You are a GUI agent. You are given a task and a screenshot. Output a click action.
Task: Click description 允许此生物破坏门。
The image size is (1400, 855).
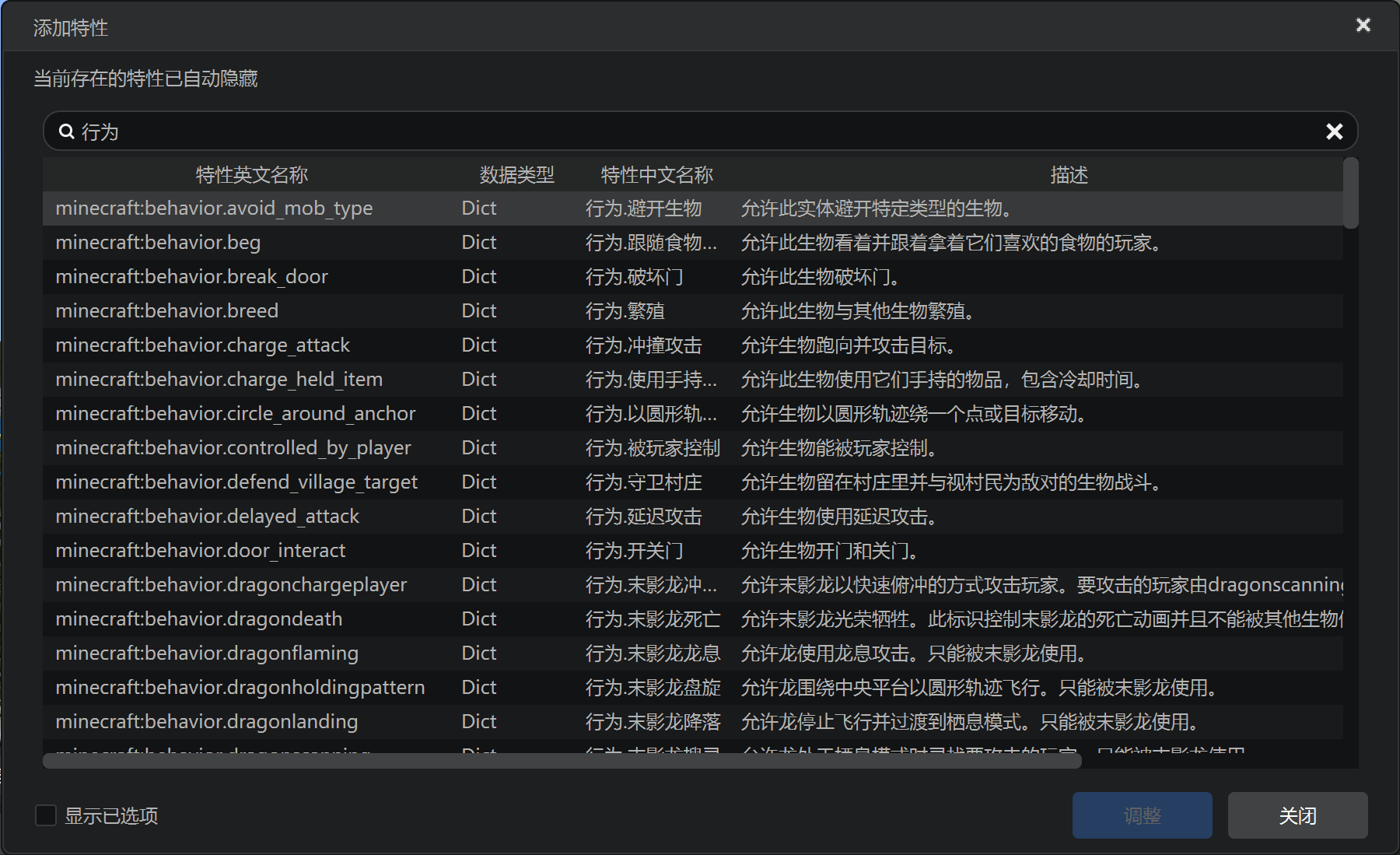coord(821,277)
